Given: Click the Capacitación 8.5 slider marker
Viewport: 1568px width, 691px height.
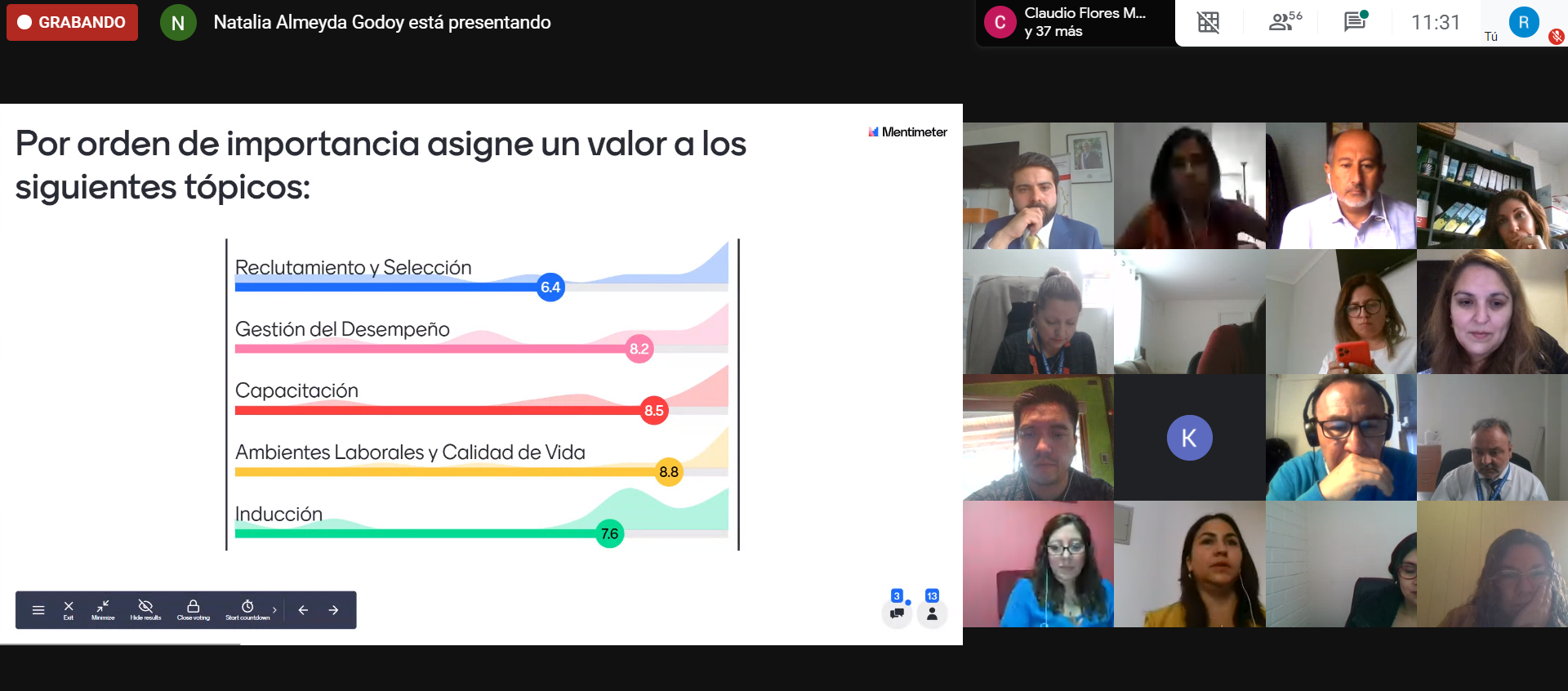Looking at the screenshot, I should click(x=654, y=410).
